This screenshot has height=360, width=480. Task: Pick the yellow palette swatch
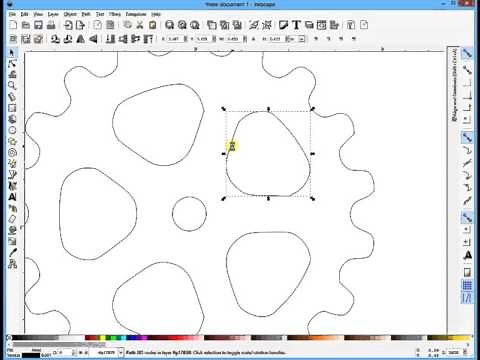[x=103, y=338]
